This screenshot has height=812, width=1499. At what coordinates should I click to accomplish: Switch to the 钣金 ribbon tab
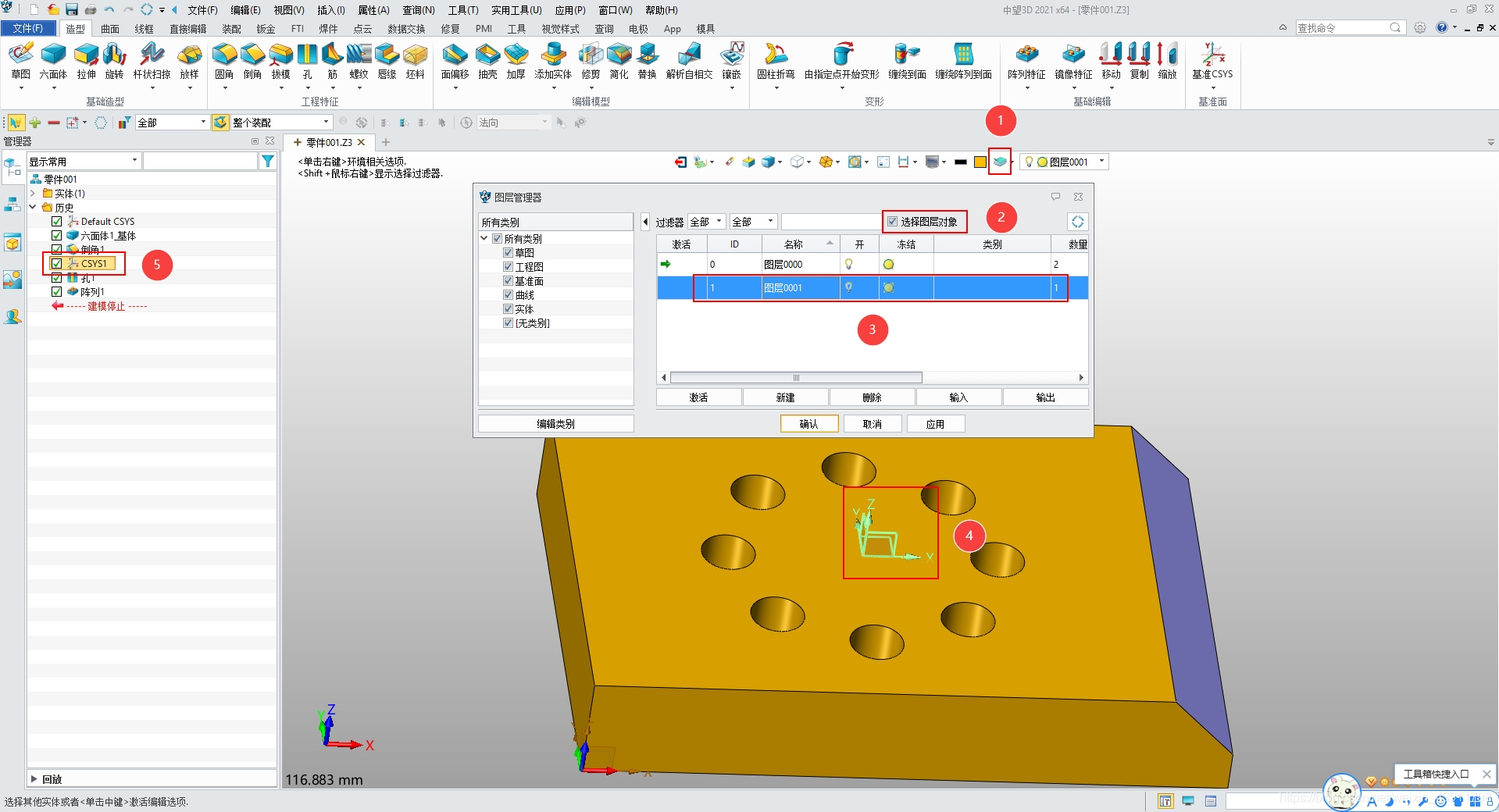[266, 29]
